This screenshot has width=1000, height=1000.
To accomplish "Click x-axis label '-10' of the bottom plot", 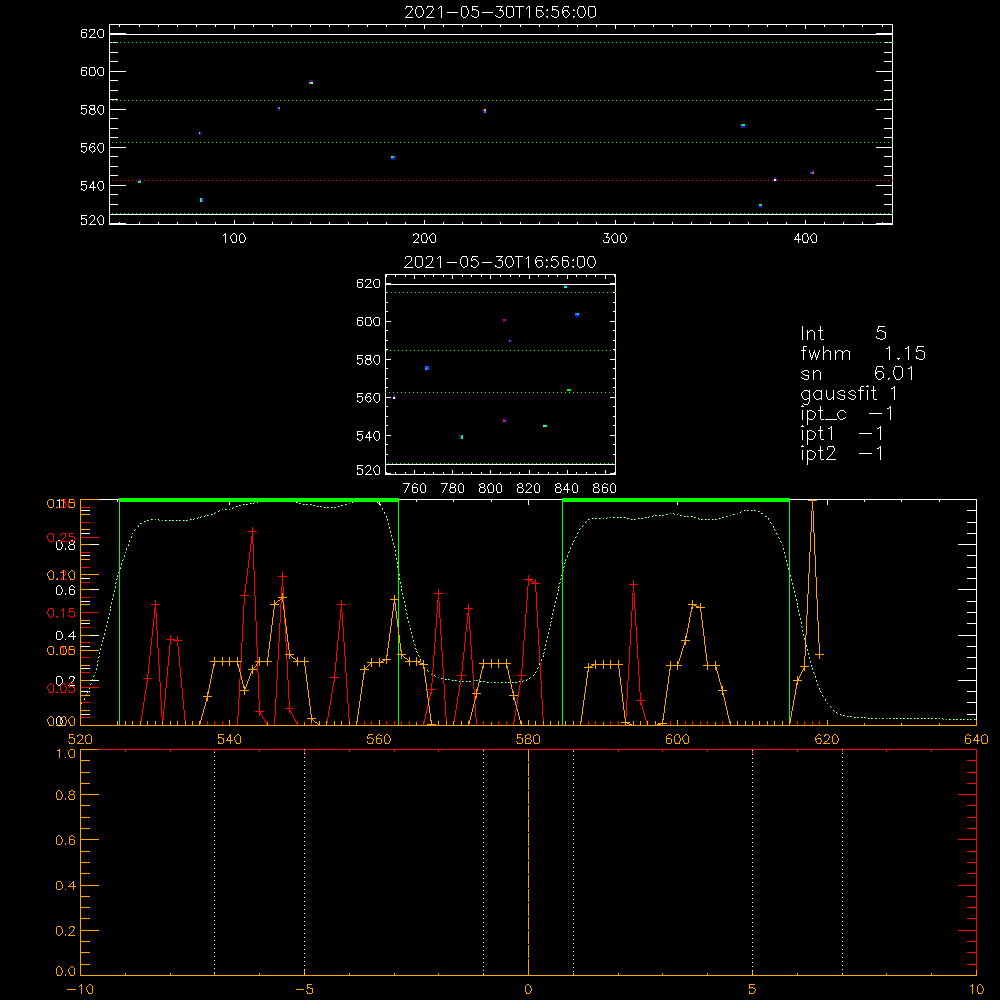I will pos(80,989).
